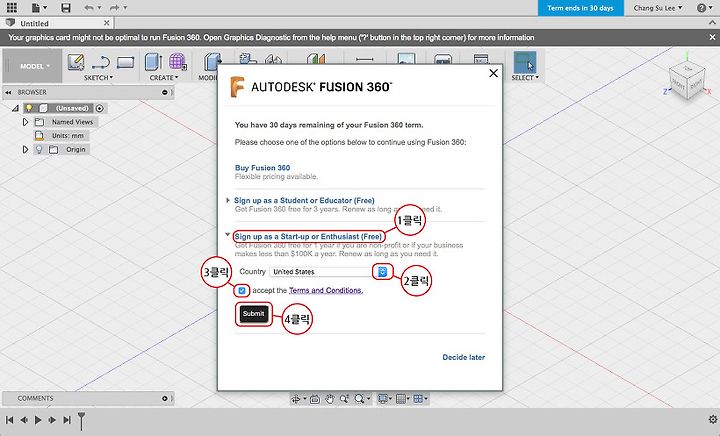Click the component icon beside (Unsaved)
Screen dimensions: 720x436
point(44,108)
